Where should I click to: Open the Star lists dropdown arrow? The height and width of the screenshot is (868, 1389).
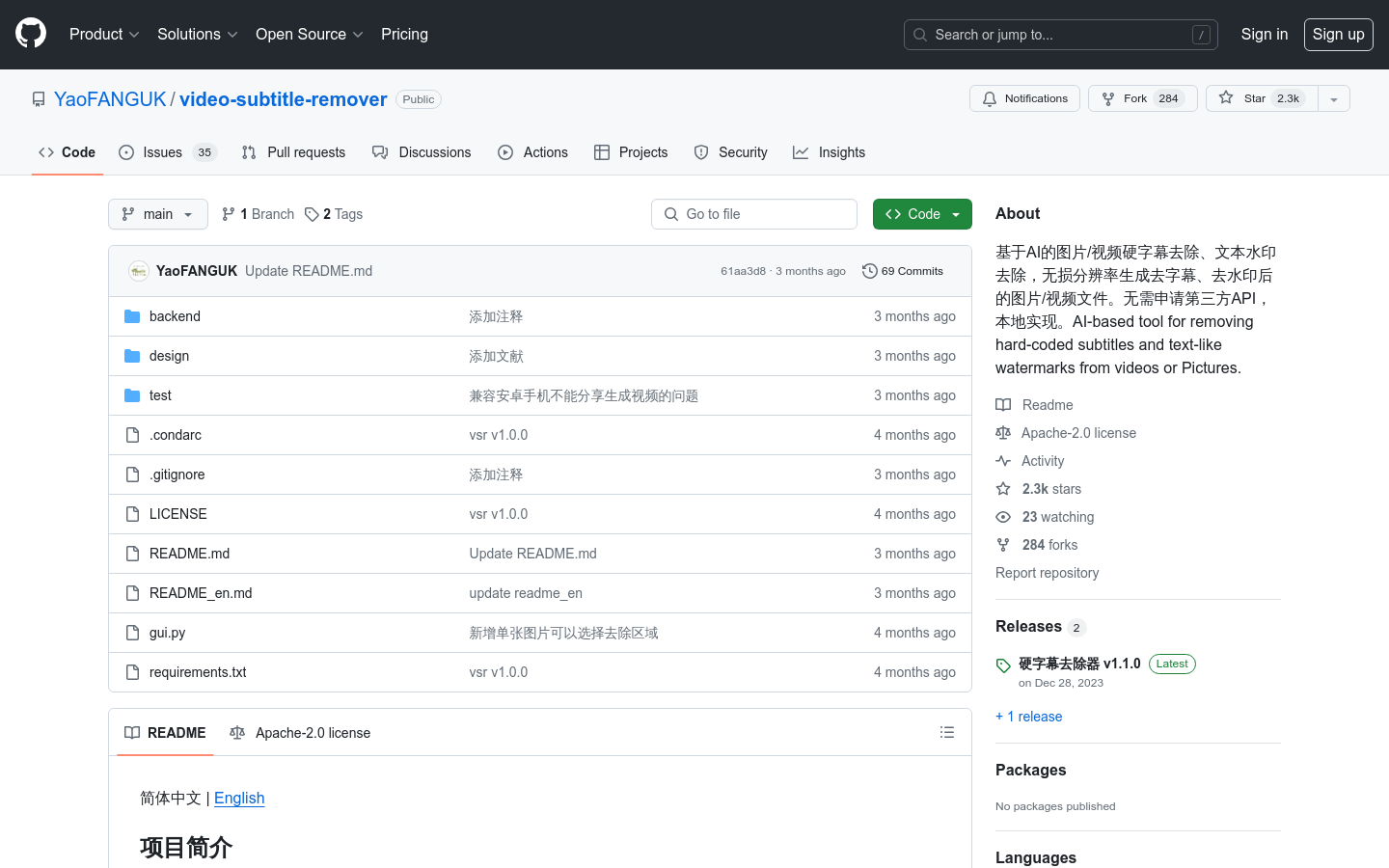pyautogui.click(x=1334, y=98)
